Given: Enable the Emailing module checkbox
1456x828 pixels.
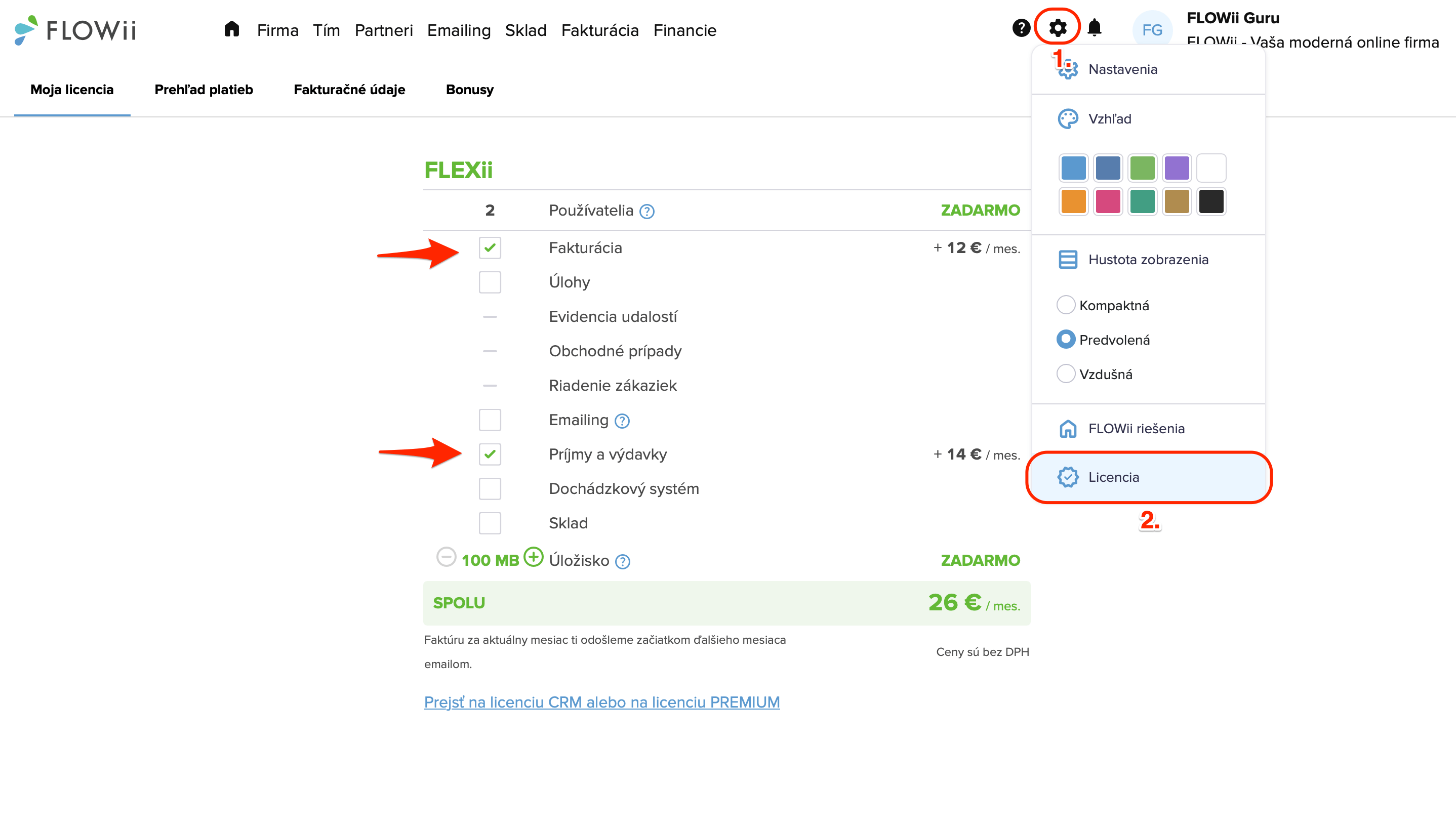Looking at the screenshot, I should (490, 420).
